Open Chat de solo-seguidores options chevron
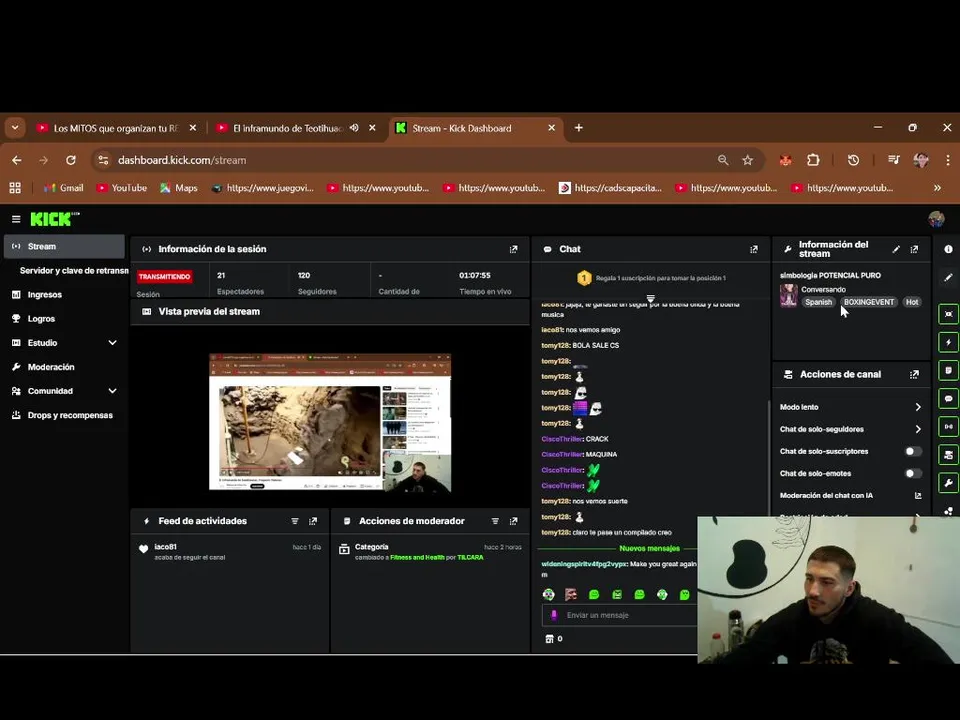The width and height of the screenshot is (960, 720). tap(918, 429)
